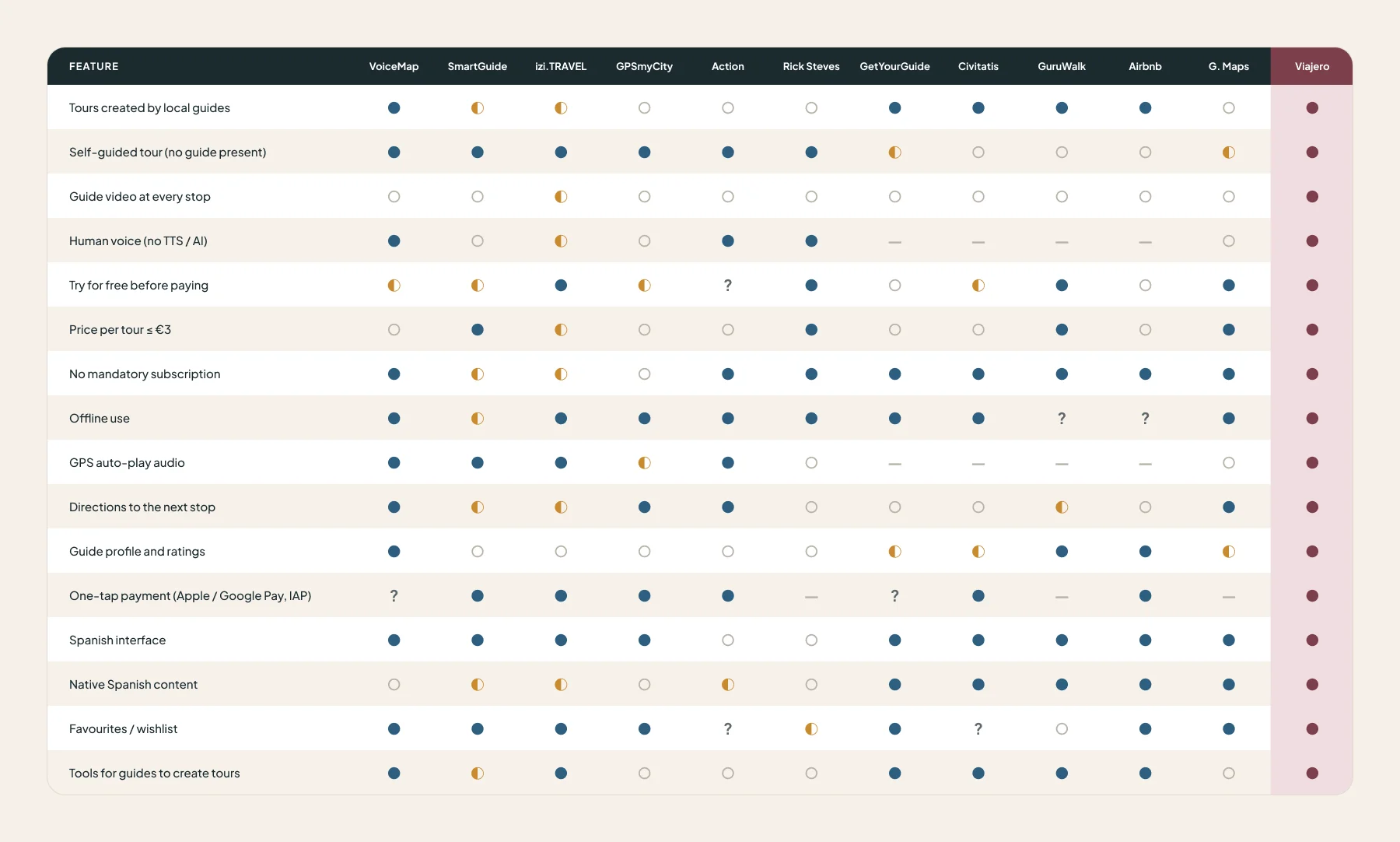Click Rick Steves dash in One-tap payment row
Viewport: 1400px width, 842px height.
pos(811,597)
